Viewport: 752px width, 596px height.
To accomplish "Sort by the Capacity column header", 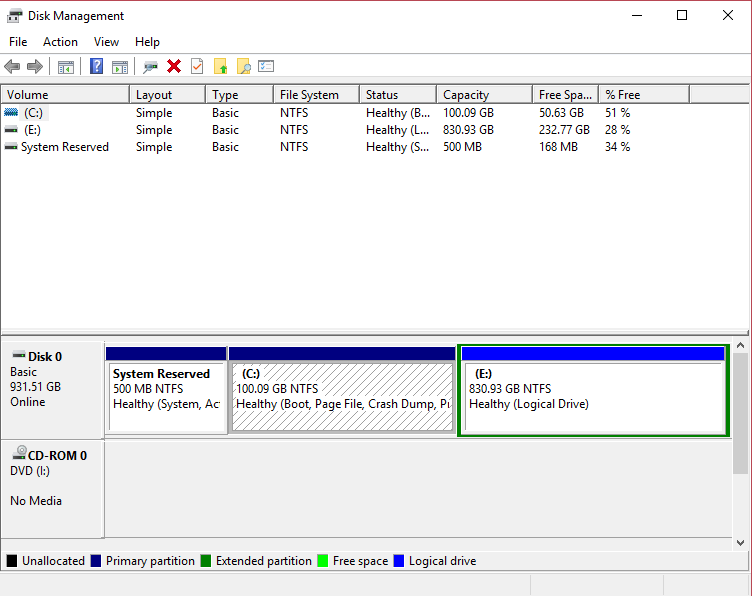I will (x=484, y=94).
